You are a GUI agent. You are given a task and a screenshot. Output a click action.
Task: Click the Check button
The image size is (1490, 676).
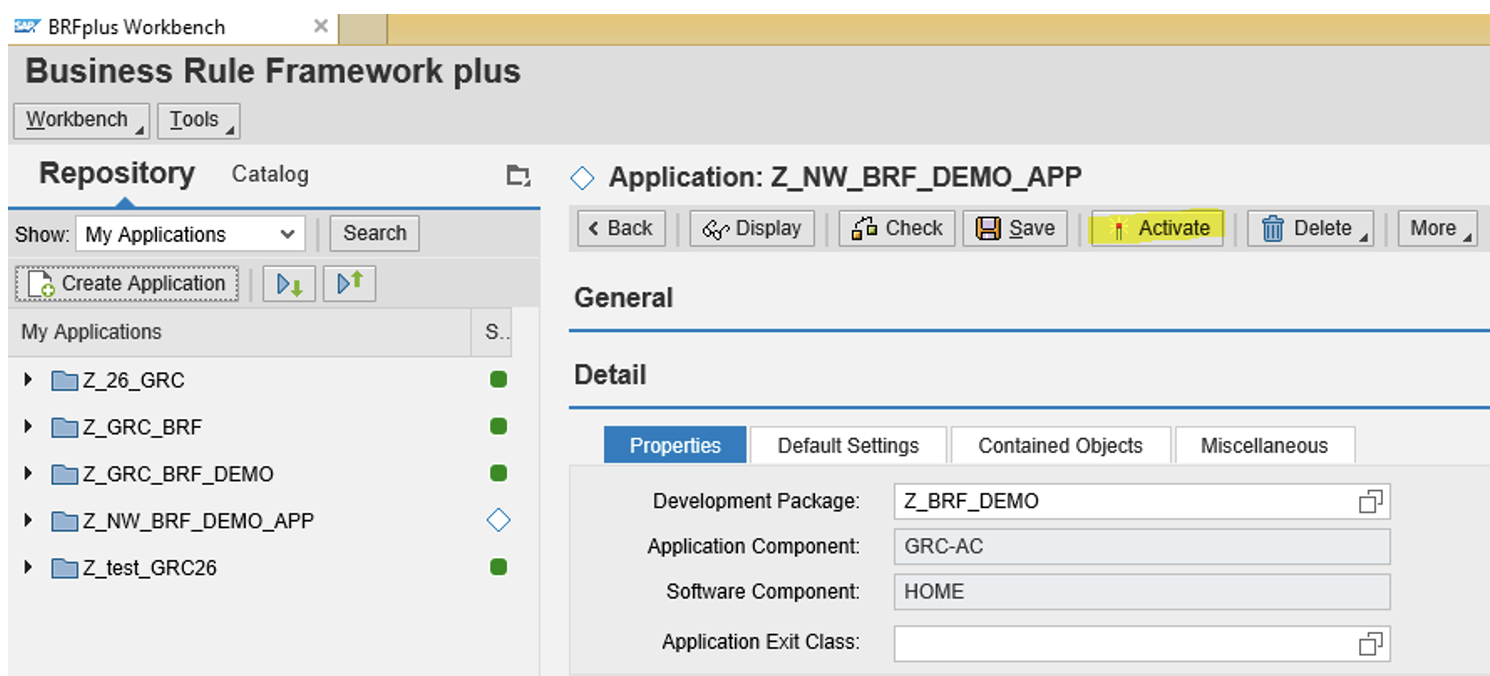897,228
